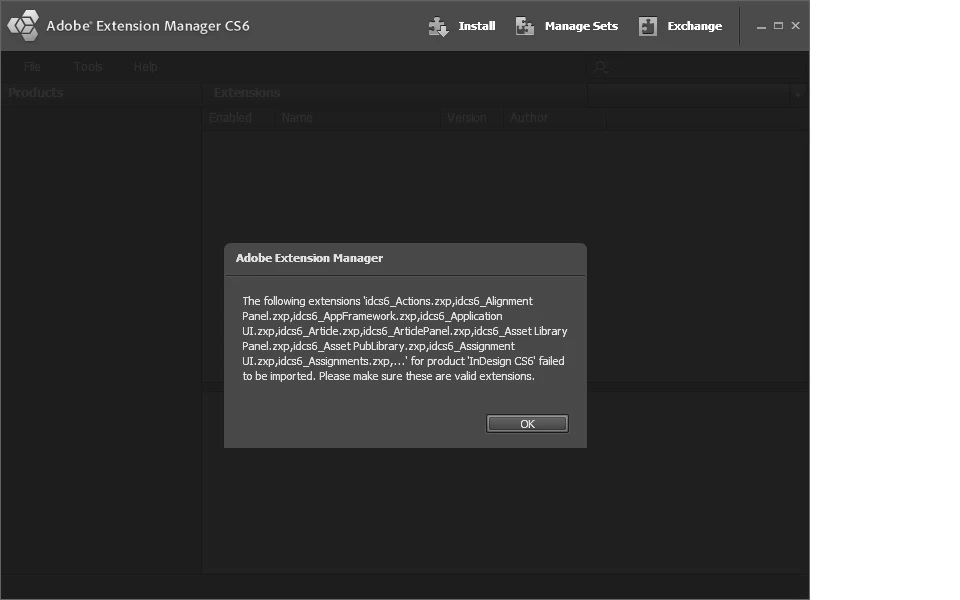Viewport: 960px width, 600px height.
Task: Open Manage Sets from the header
Action: pos(581,26)
